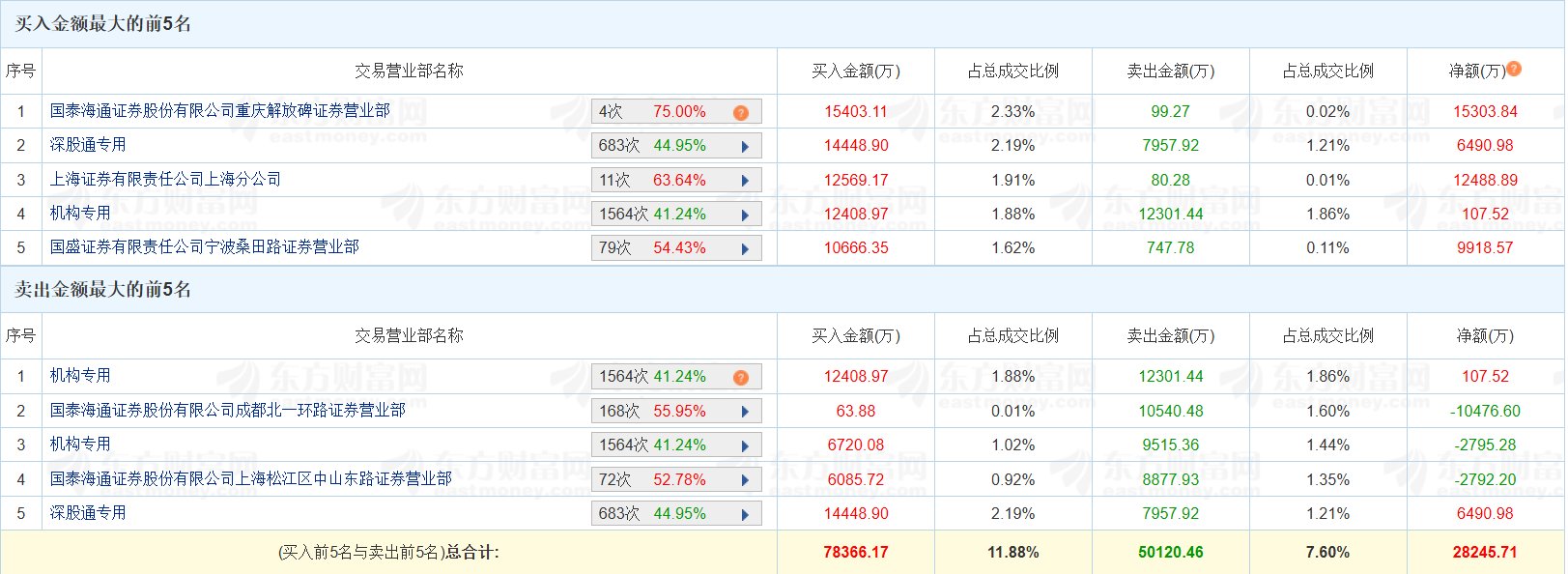Click the 168次 55.95% success rate badge

[x=653, y=412]
